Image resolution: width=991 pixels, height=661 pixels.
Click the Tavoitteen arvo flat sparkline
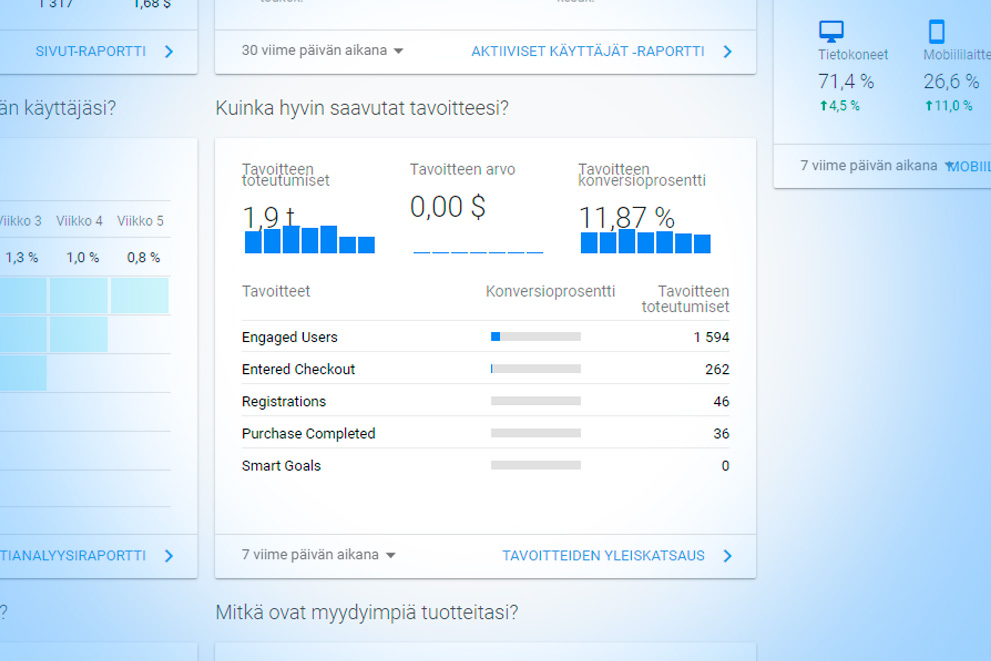point(478,252)
